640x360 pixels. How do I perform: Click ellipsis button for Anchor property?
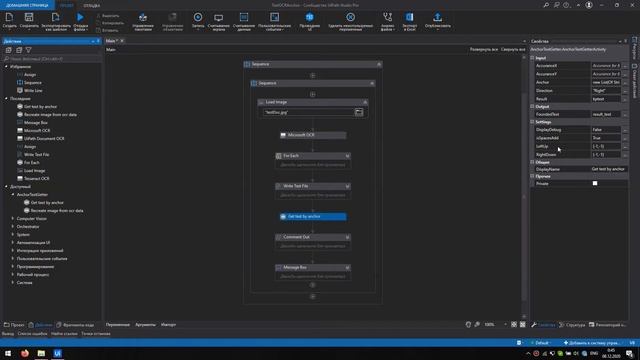[625, 82]
